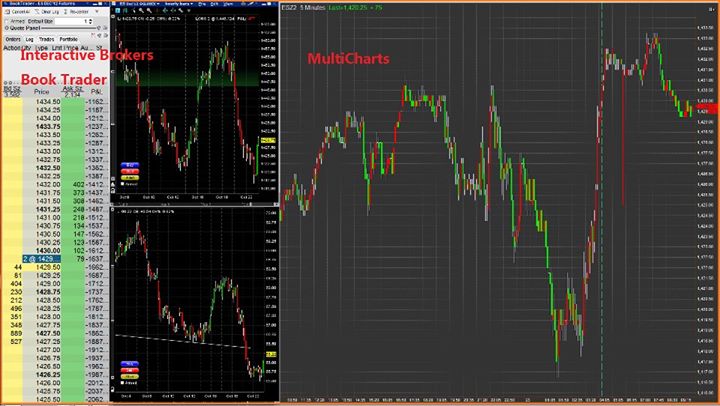Click the blue Buy button in upper IB chart

coord(129,165)
